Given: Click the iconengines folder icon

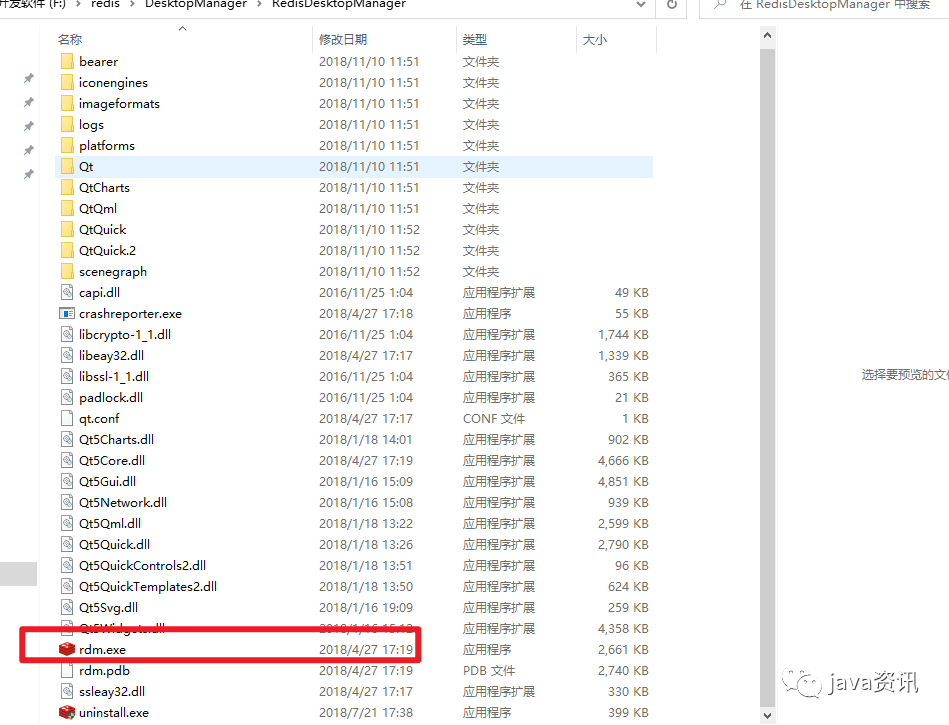Looking at the screenshot, I should click(x=67, y=82).
